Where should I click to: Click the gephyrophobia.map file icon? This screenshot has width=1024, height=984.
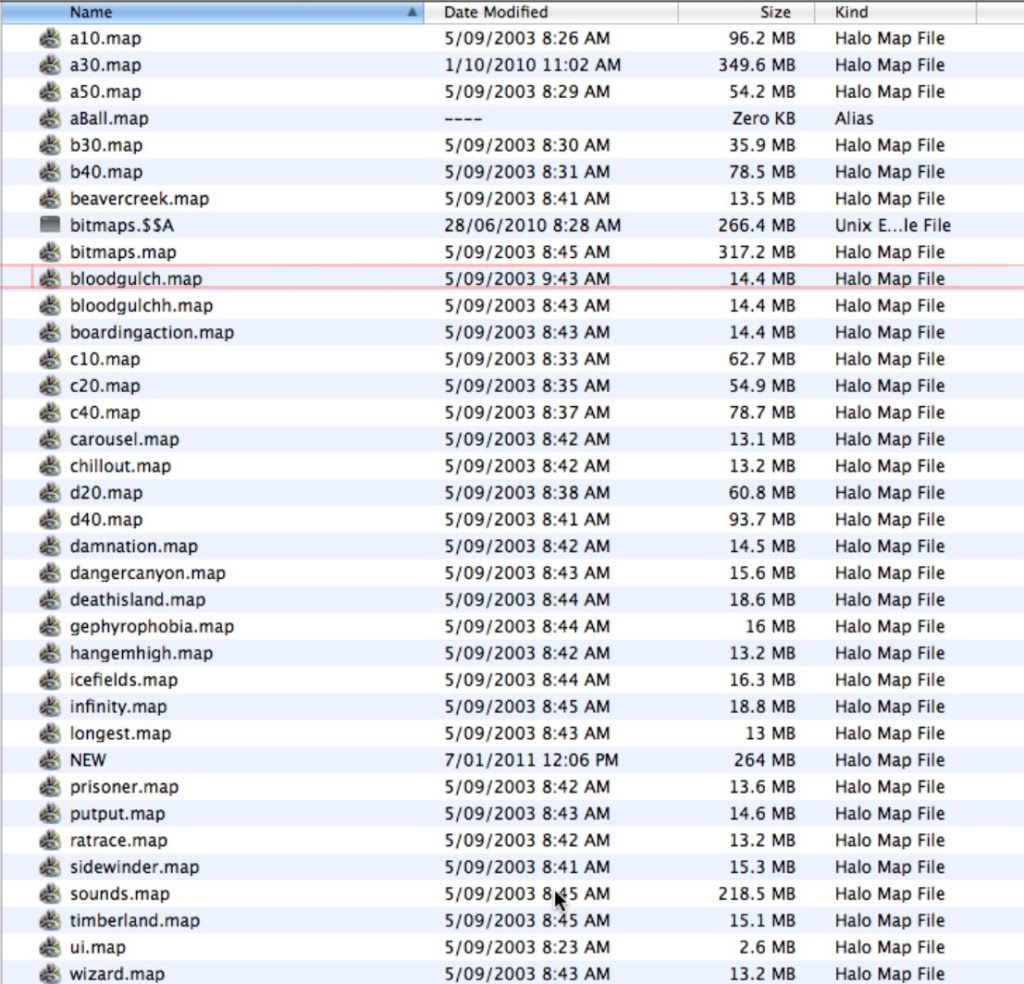pos(50,627)
